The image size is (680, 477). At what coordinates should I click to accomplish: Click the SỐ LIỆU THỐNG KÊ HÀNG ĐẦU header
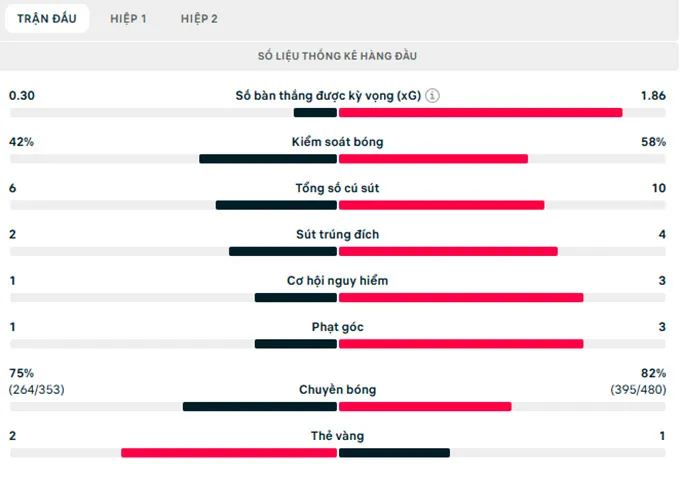coord(339,56)
